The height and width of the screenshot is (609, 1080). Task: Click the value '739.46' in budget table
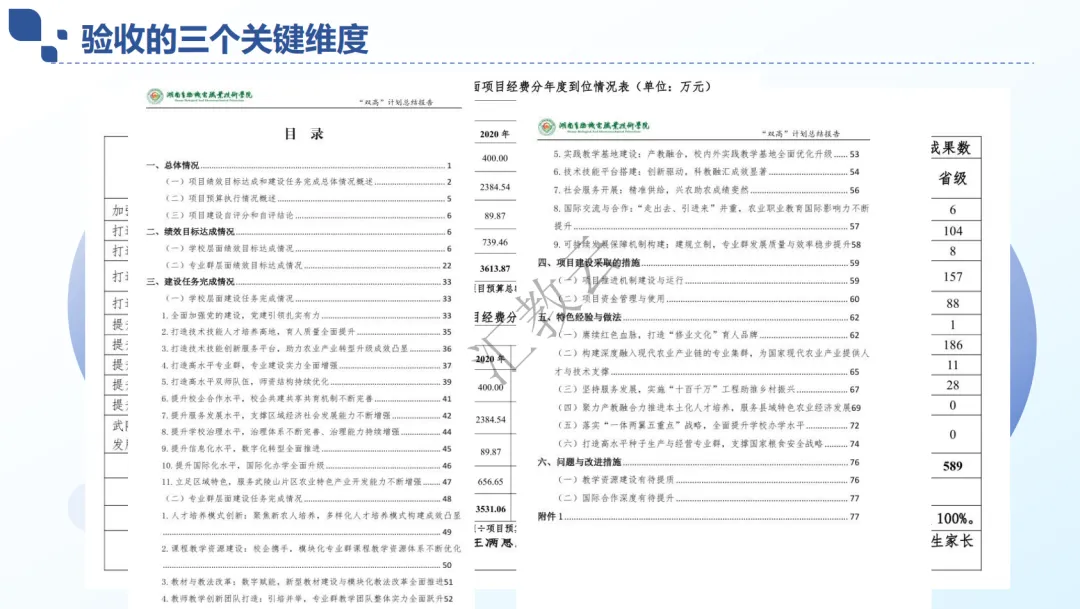point(495,242)
